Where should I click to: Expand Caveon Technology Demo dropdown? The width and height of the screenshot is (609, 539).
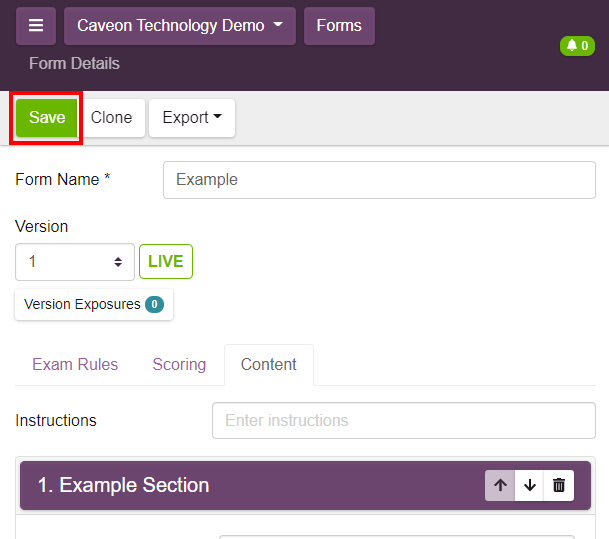point(179,26)
